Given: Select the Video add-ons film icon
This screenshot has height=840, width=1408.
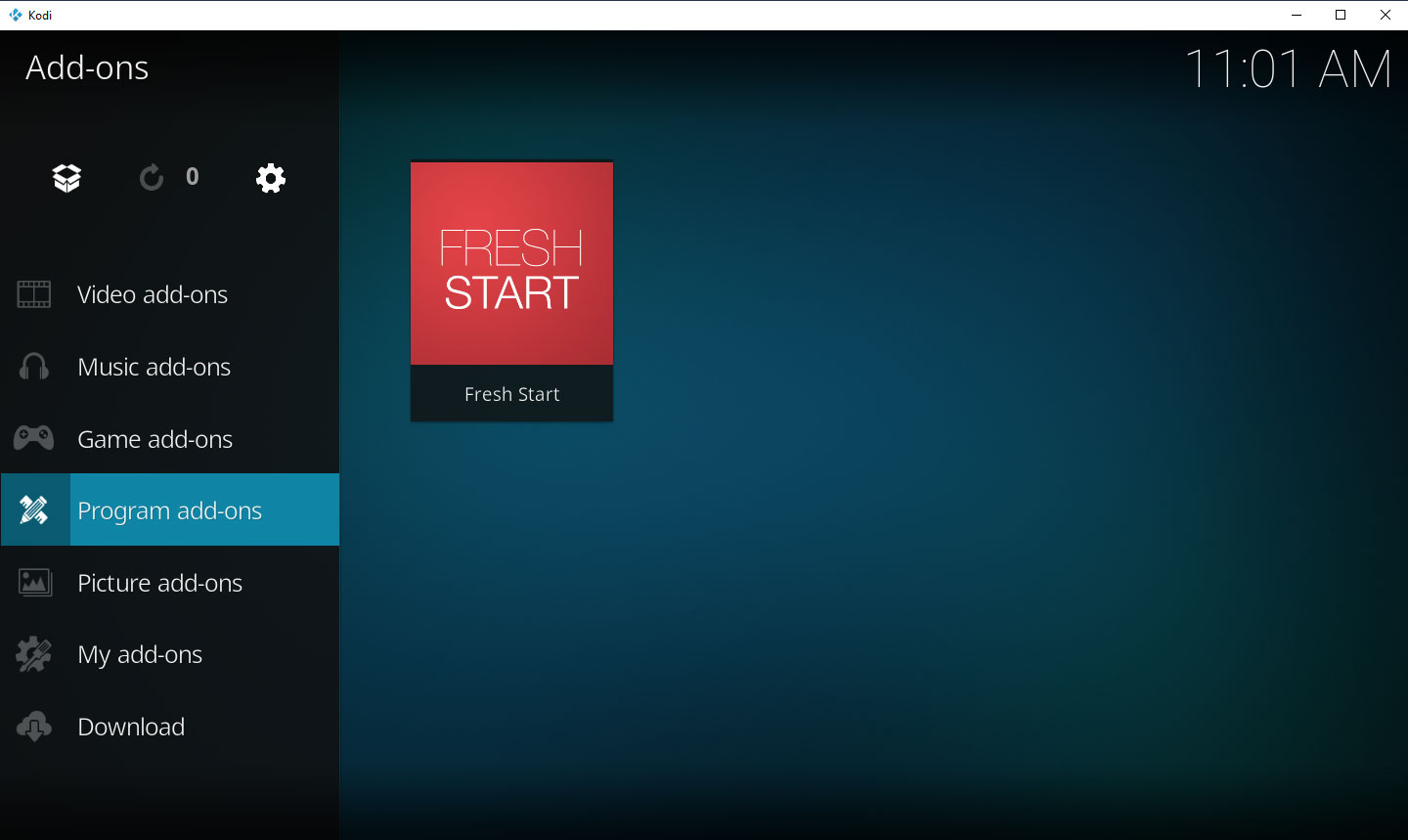Looking at the screenshot, I should [34, 293].
